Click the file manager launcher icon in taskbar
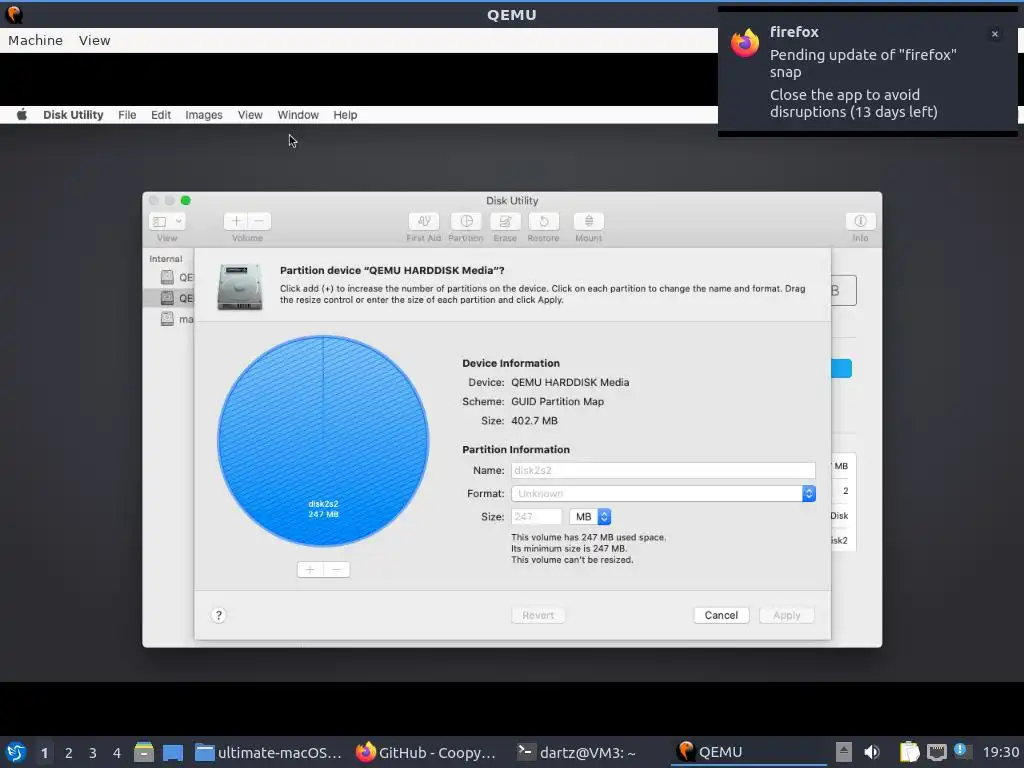This screenshot has width=1024, height=768. [144, 752]
